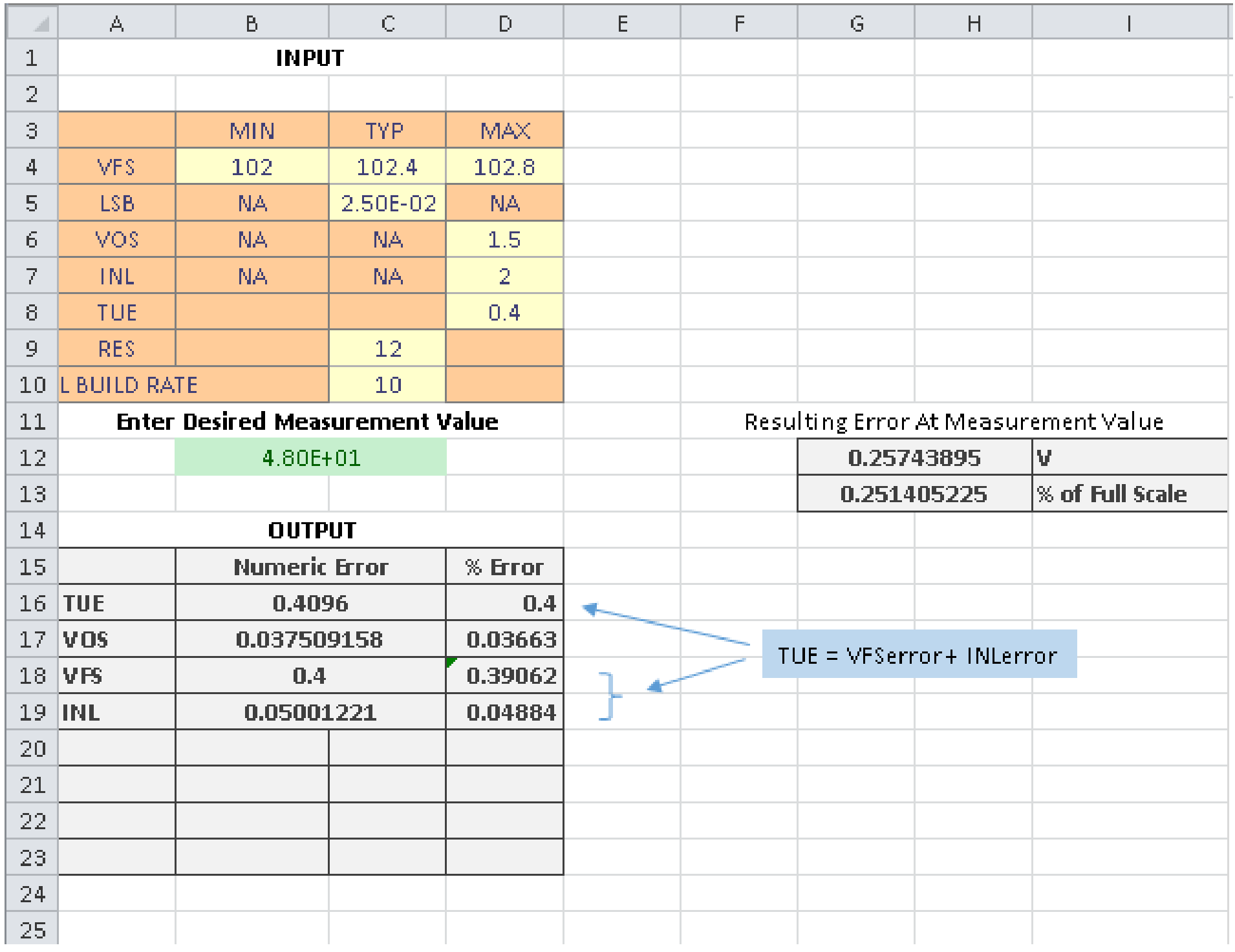This screenshot has width=1235, height=952.
Task: Select the INPUT title cell
Action: point(310,58)
